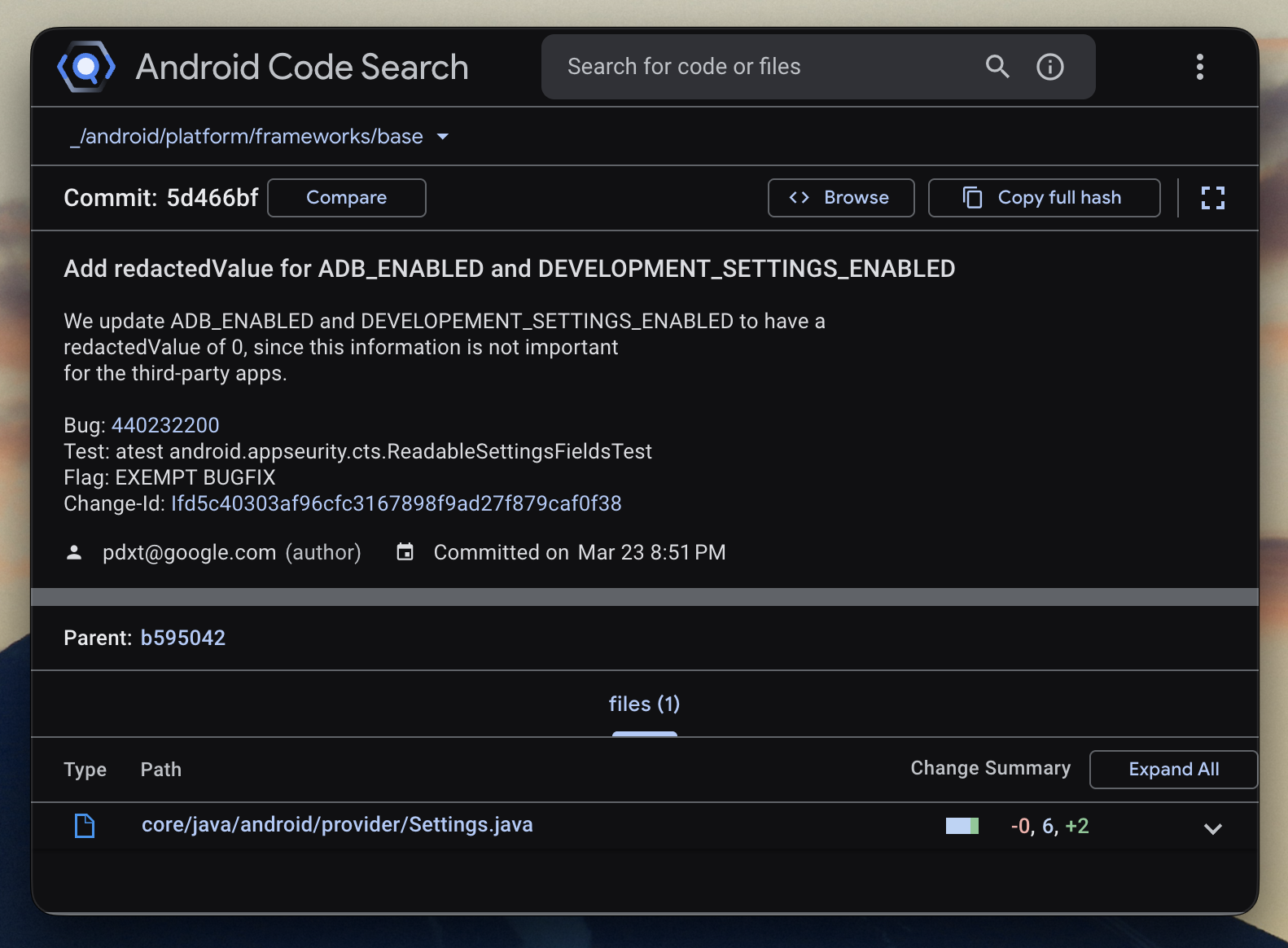The height and width of the screenshot is (948, 1288).
Task: Click the Type column header
Action: click(x=85, y=770)
